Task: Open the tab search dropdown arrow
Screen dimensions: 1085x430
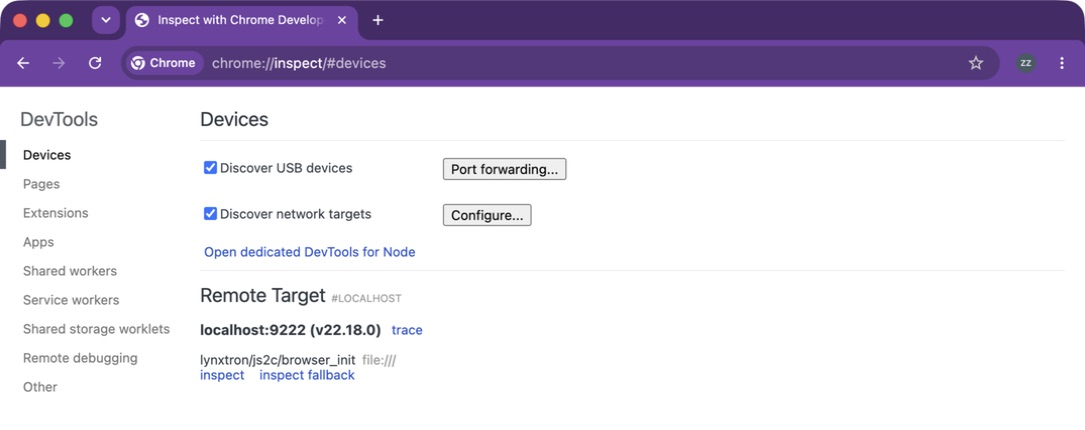Action: [x=106, y=20]
